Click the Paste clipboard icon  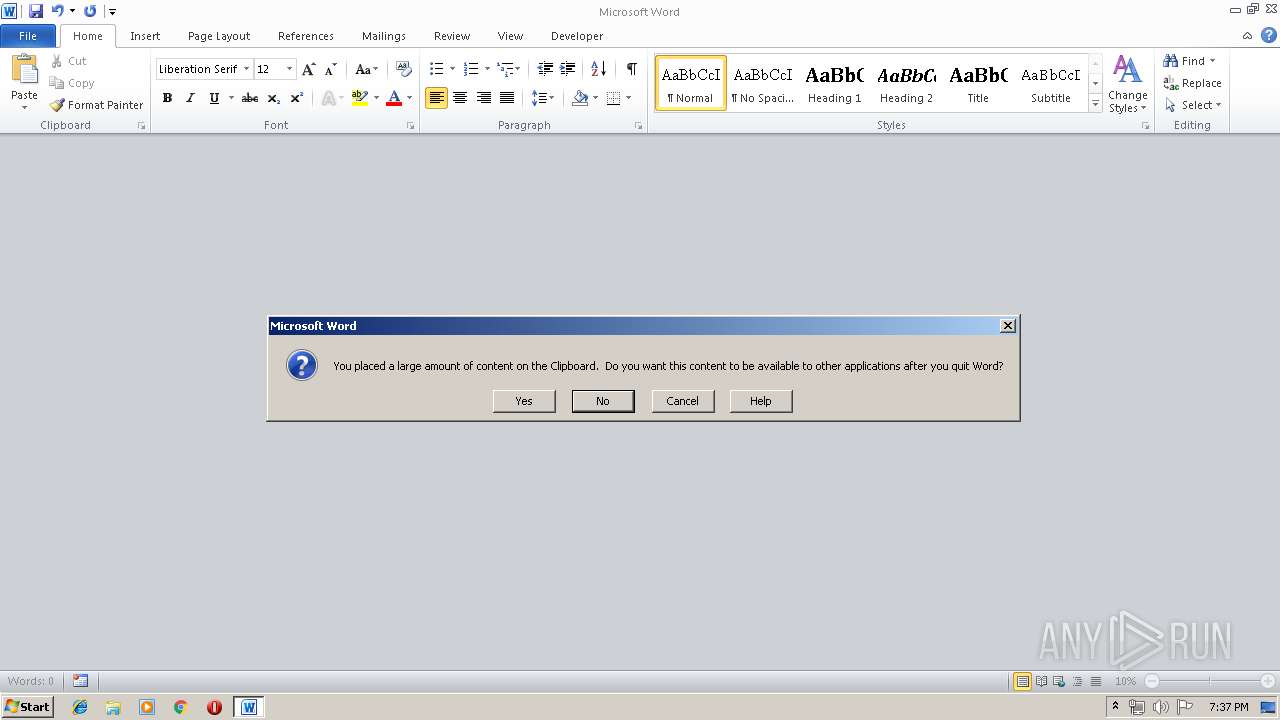pyautogui.click(x=24, y=70)
